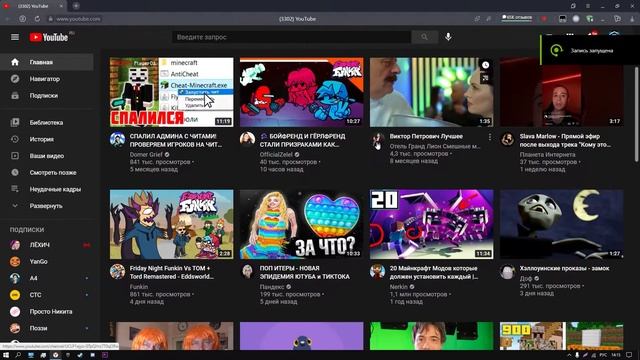Screen dimensions: 640x360
Task: Click the purple app icon in taskbar
Action: click(105, 355)
